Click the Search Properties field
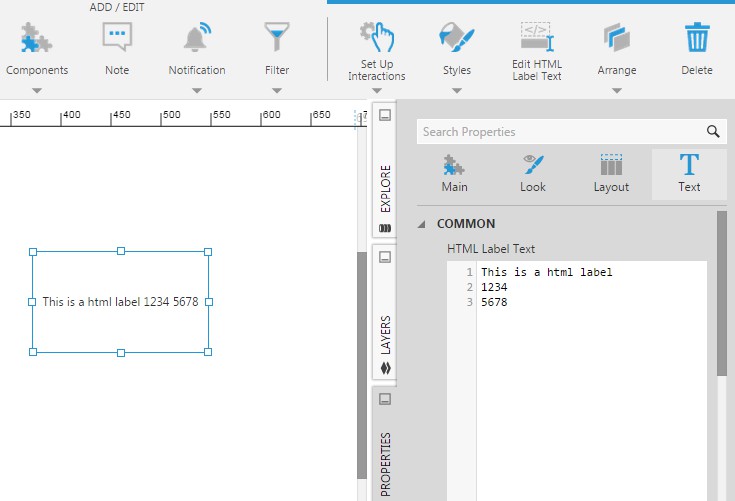Viewport: 735px width, 501px height. [560, 131]
